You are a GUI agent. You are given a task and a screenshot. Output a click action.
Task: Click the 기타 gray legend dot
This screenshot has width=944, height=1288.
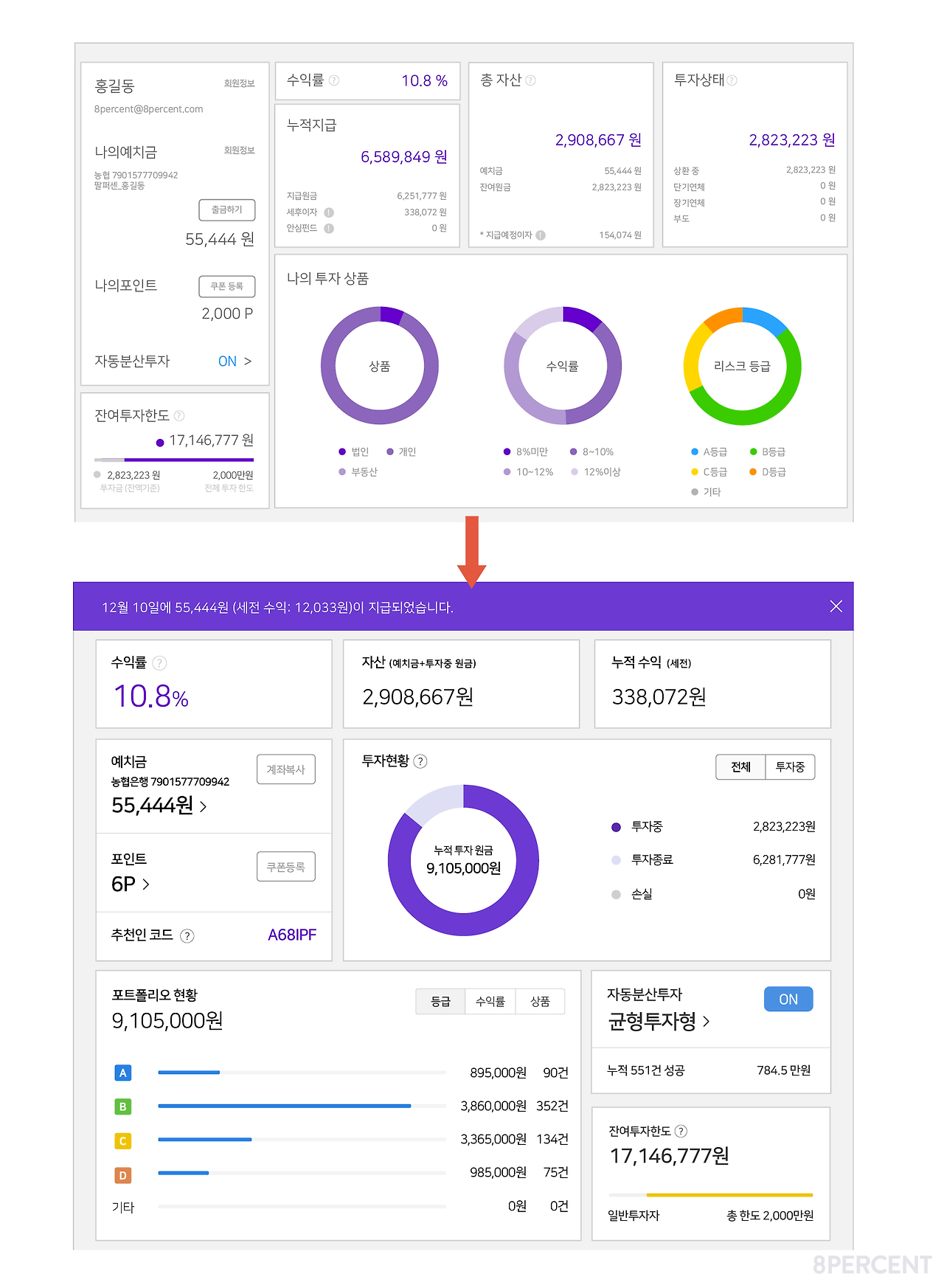click(695, 492)
